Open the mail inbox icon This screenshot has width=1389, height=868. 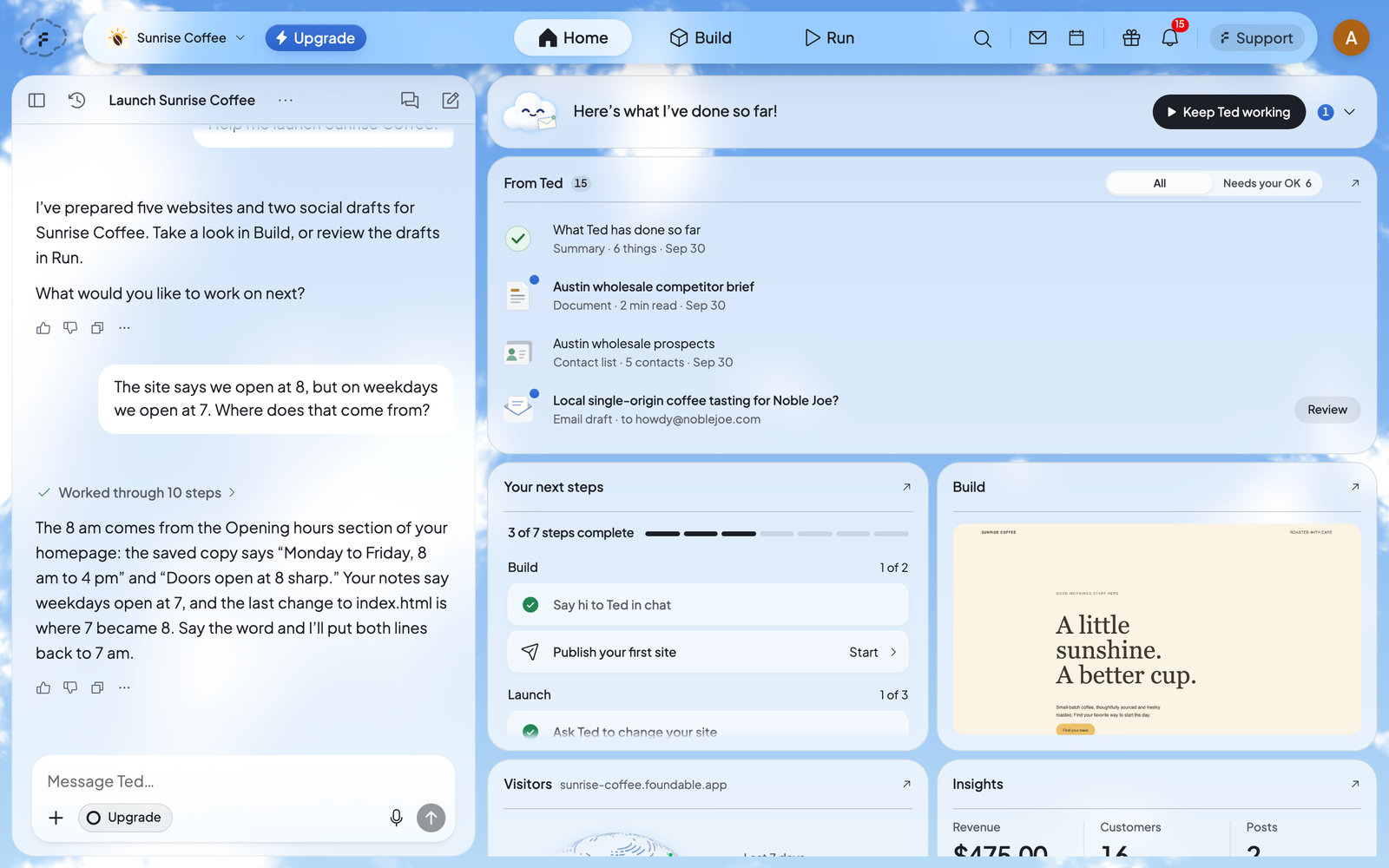[x=1037, y=37]
